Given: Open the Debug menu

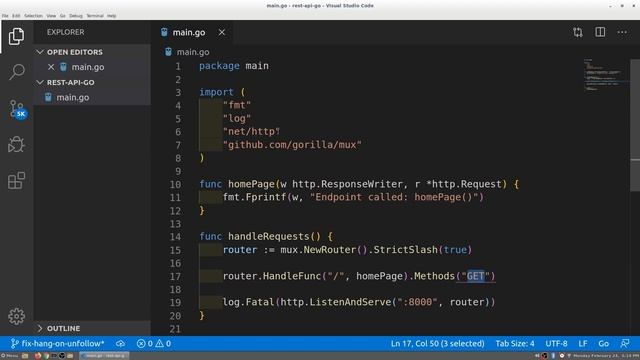Looking at the screenshot, I should pyautogui.click(x=76, y=16).
